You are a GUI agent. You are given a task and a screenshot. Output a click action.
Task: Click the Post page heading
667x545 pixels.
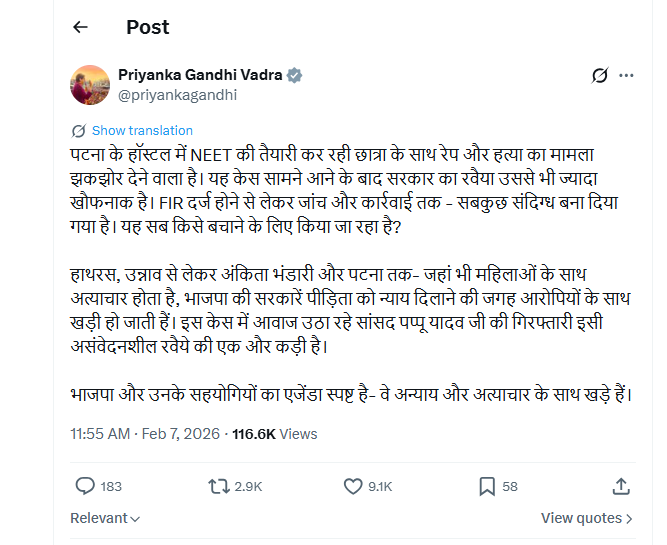point(148,28)
